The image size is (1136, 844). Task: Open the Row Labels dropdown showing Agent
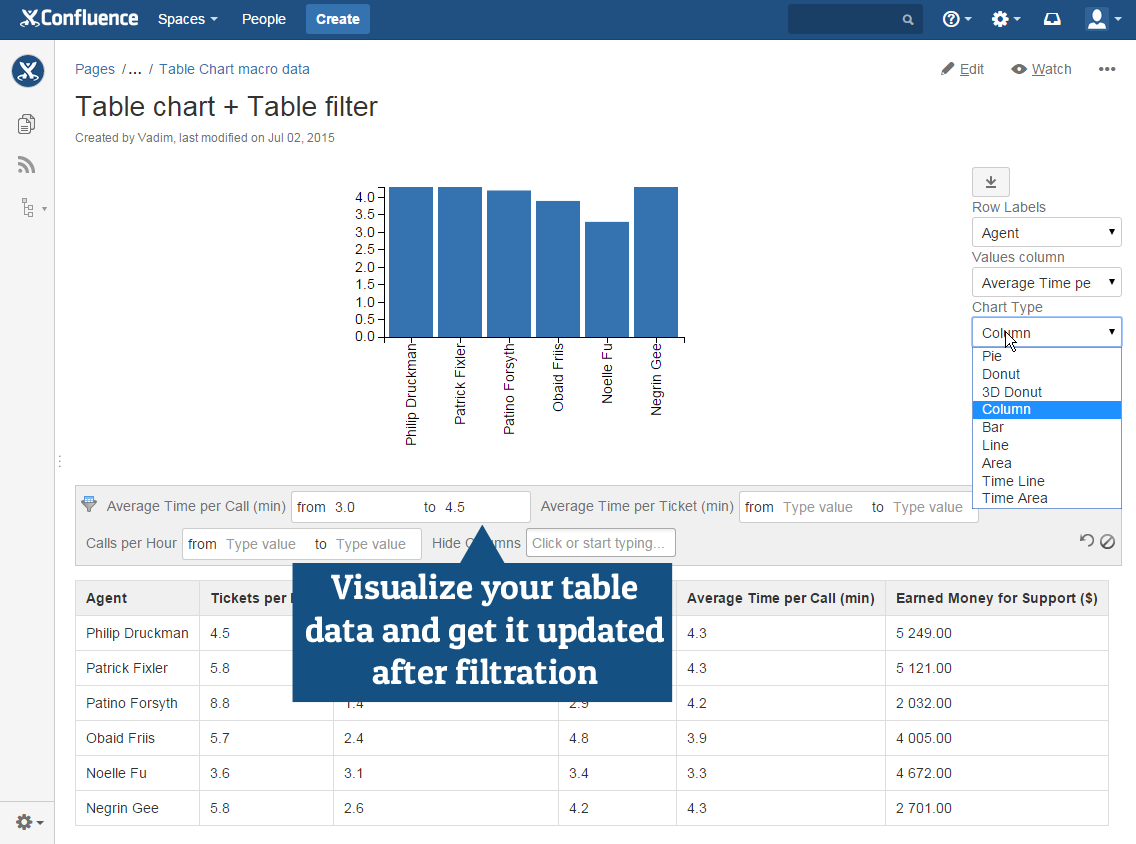(x=1046, y=231)
